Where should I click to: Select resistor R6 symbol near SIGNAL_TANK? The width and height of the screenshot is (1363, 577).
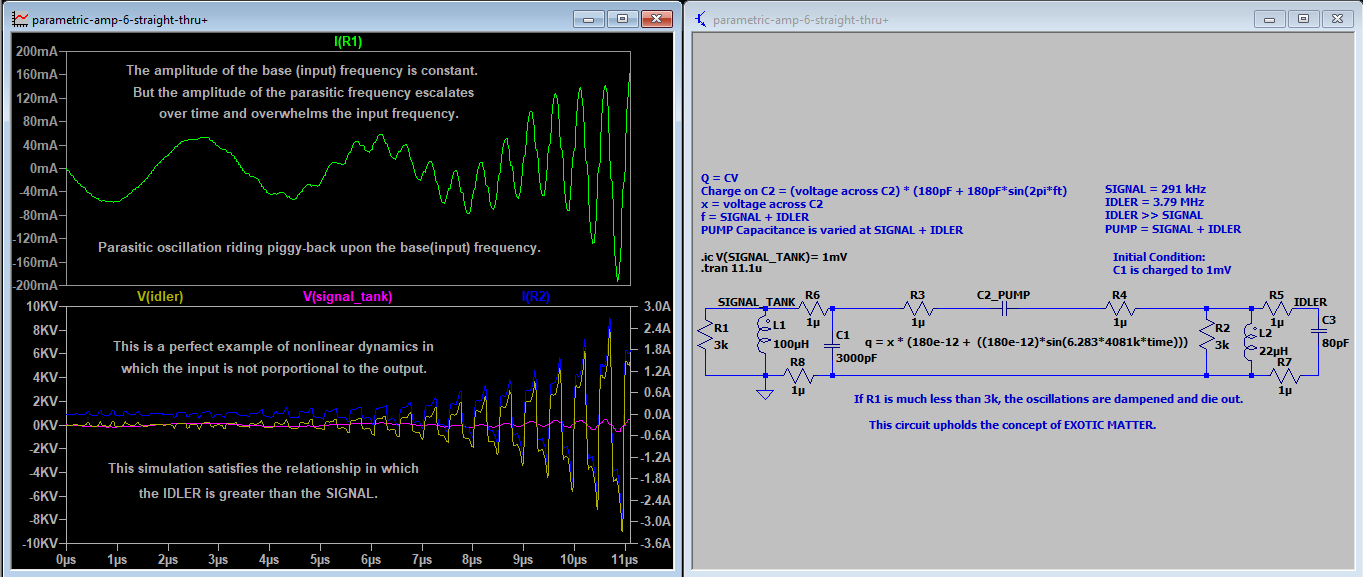point(812,309)
